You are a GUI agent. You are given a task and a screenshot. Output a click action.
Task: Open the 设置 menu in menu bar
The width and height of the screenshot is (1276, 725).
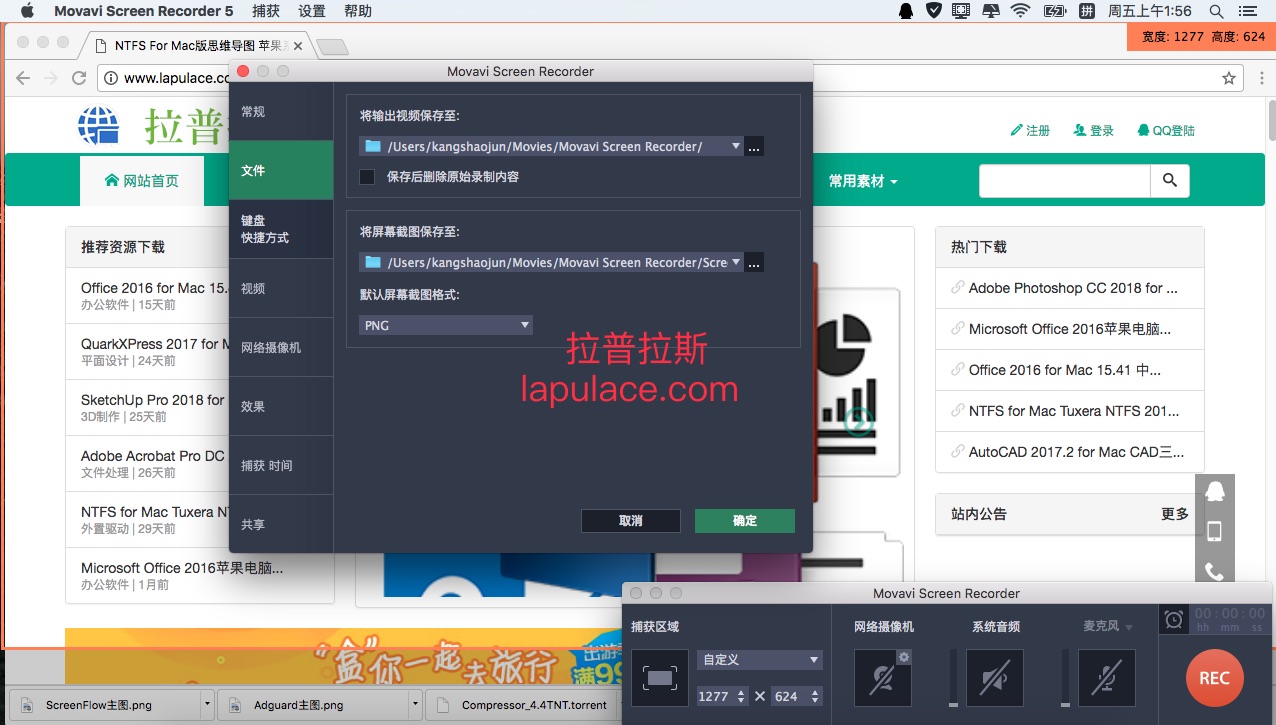[312, 11]
